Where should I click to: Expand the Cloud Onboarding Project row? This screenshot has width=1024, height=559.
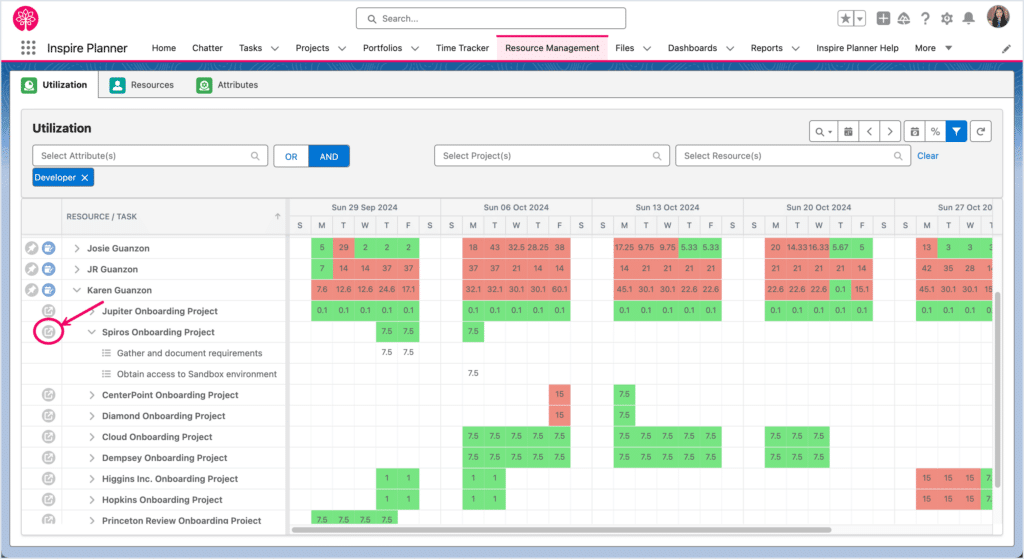pos(91,436)
